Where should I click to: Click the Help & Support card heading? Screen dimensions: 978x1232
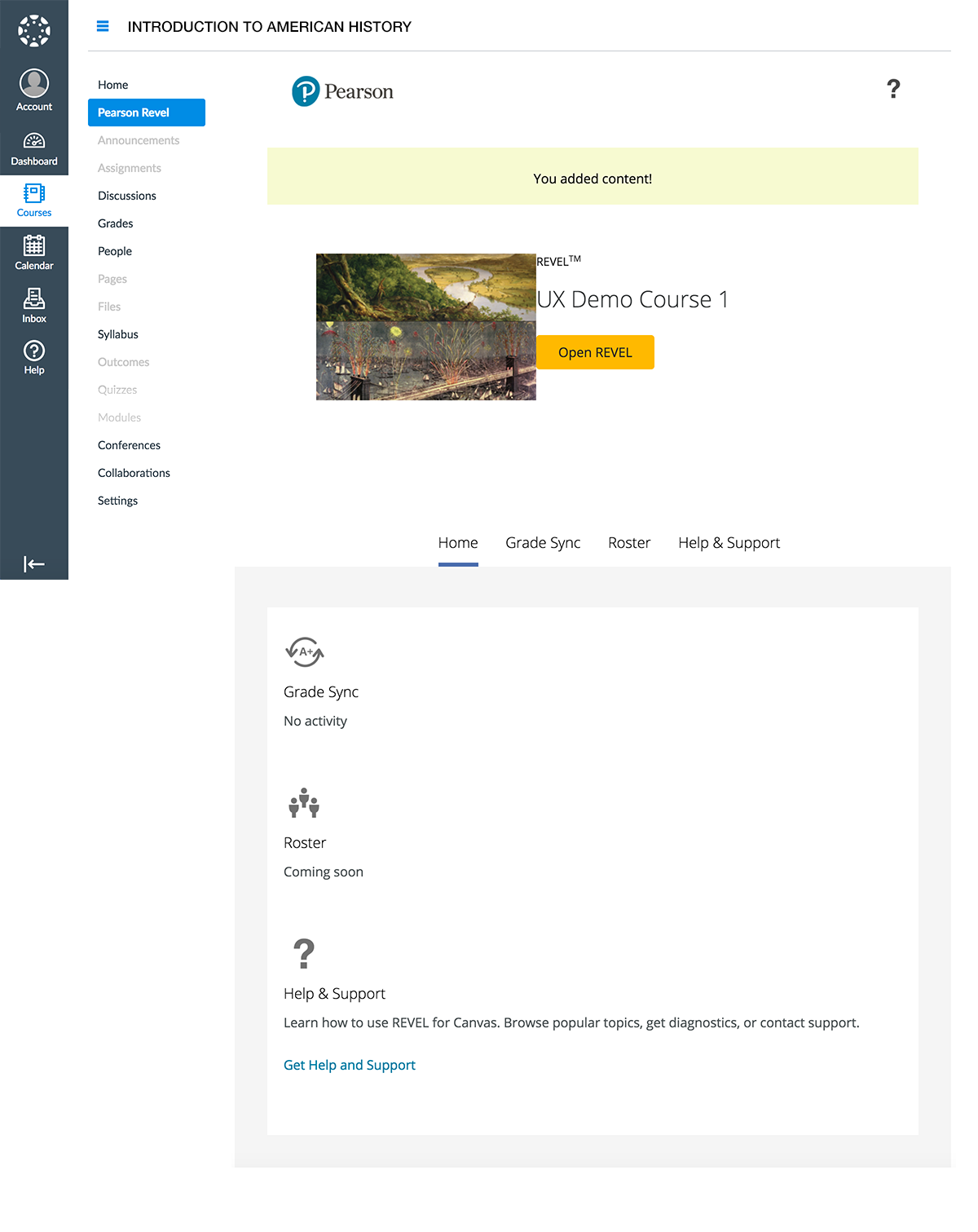334,993
